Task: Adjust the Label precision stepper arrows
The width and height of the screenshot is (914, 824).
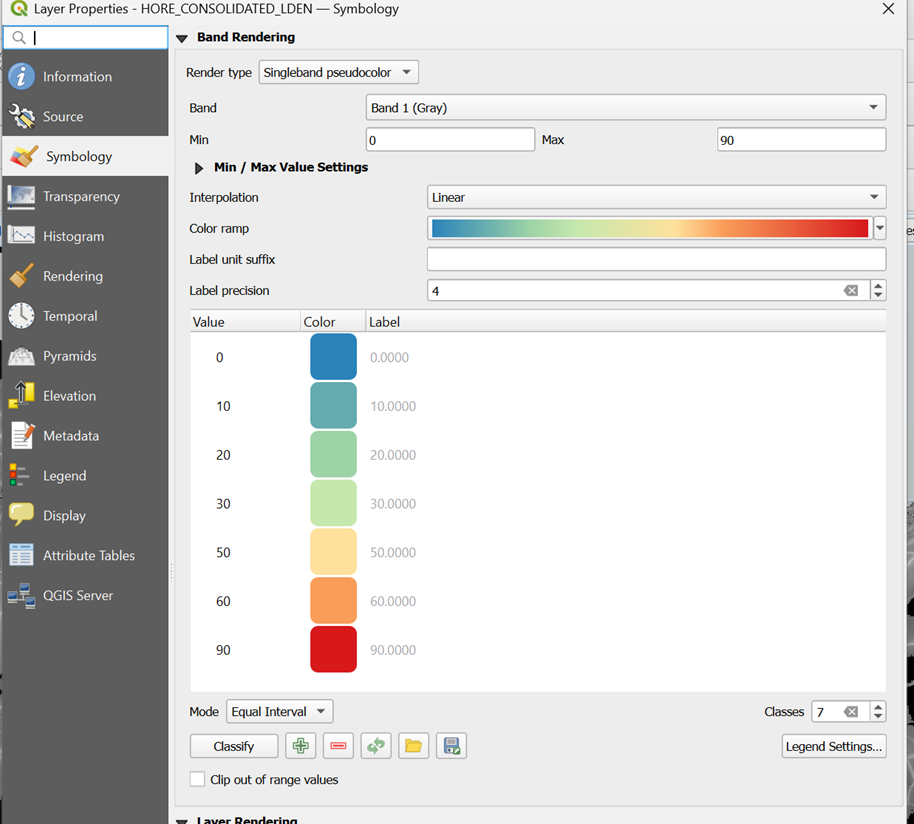Action: [x=878, y=290]
